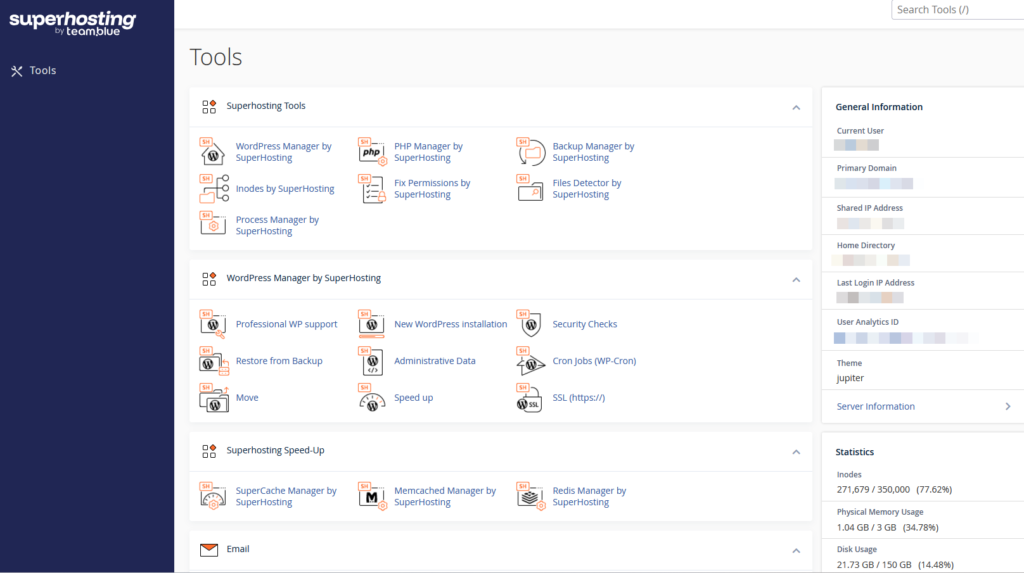Click the Speed up link
The height and width of the screenshot is (573, 1024).
pyautogui.click(x=413, y=397)
